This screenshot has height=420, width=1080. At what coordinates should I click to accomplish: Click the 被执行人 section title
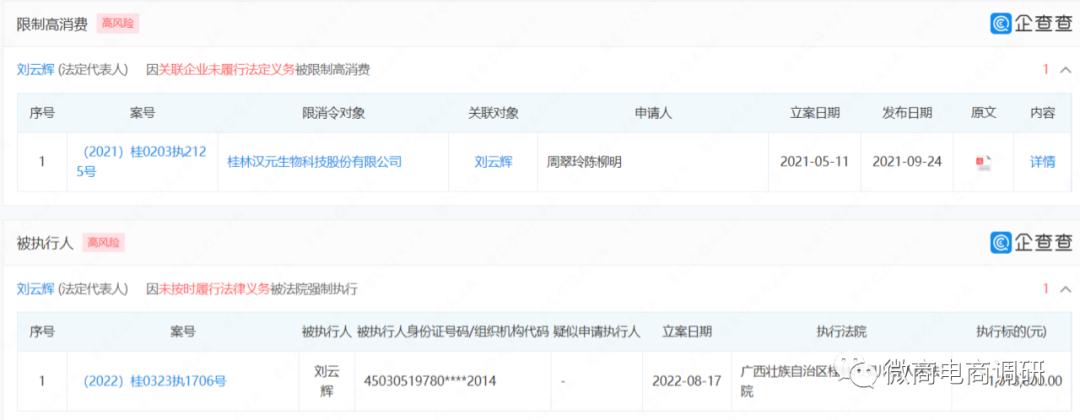45,243
